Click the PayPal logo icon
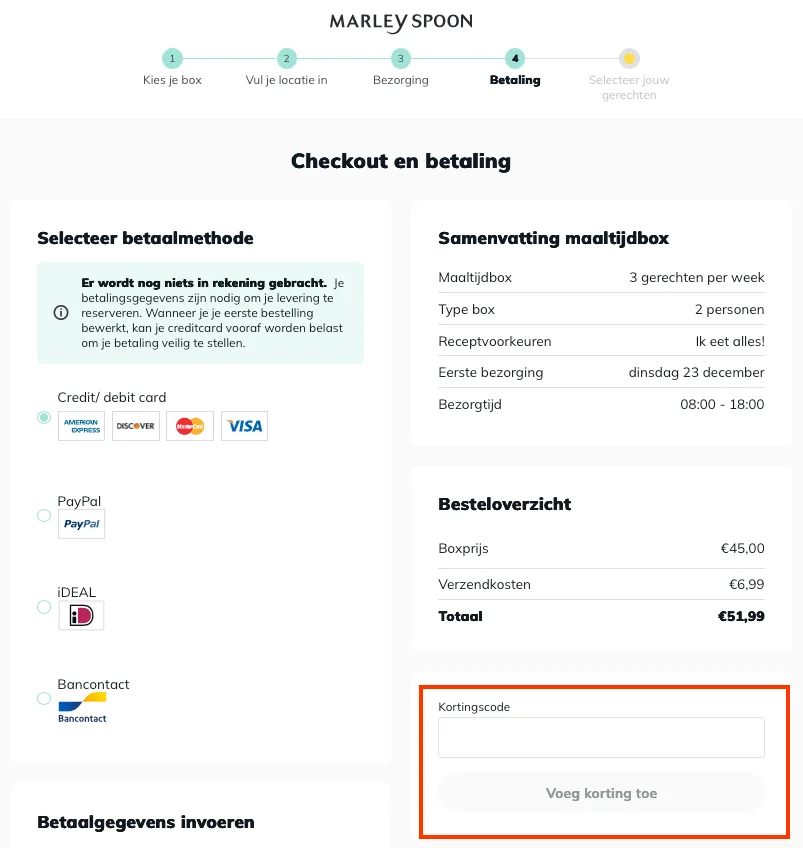The height and width of the screenshot is (848, 803). [x=81, y=524]
